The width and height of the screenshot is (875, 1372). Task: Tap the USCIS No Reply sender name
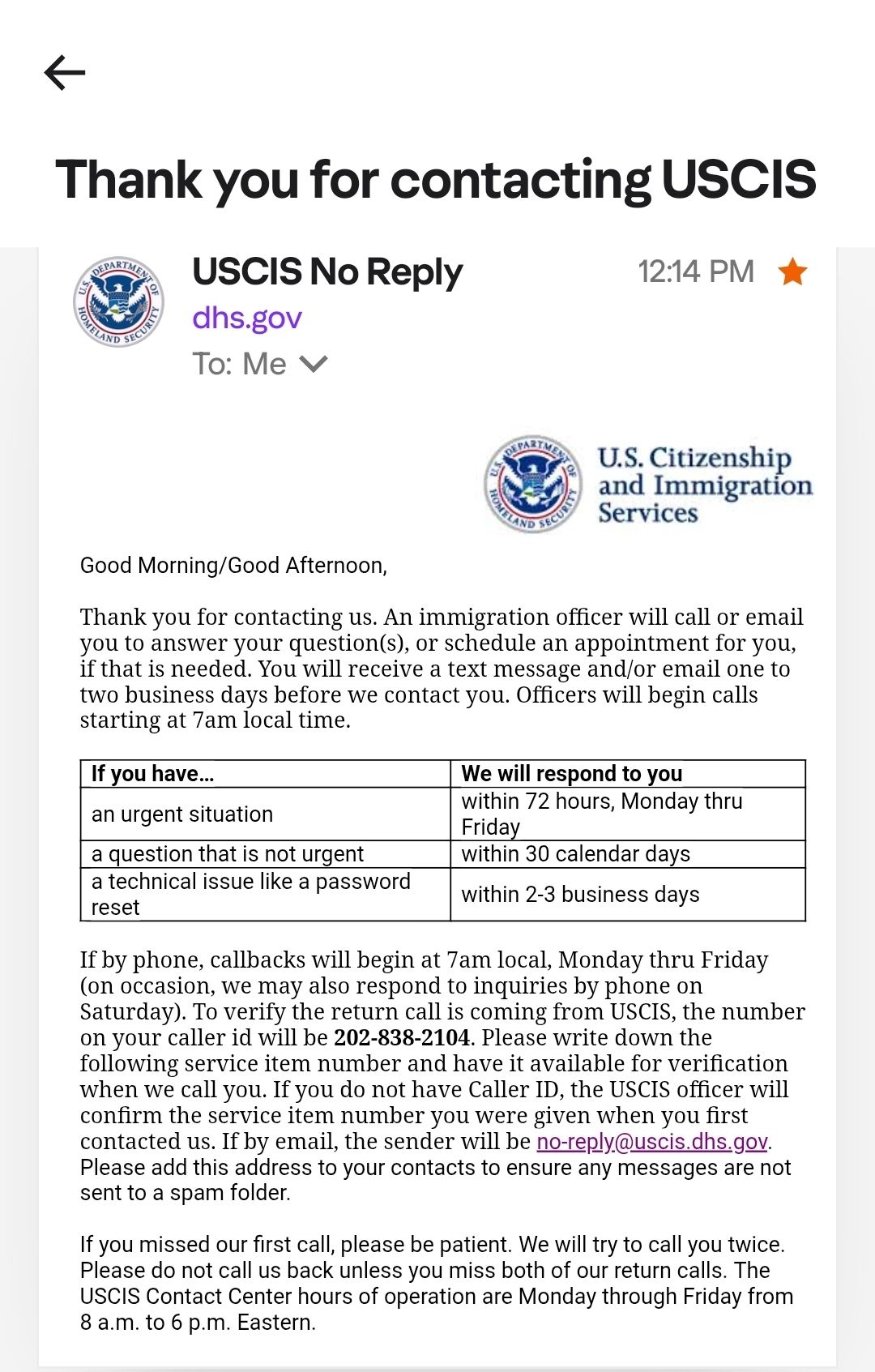point(327,272)
